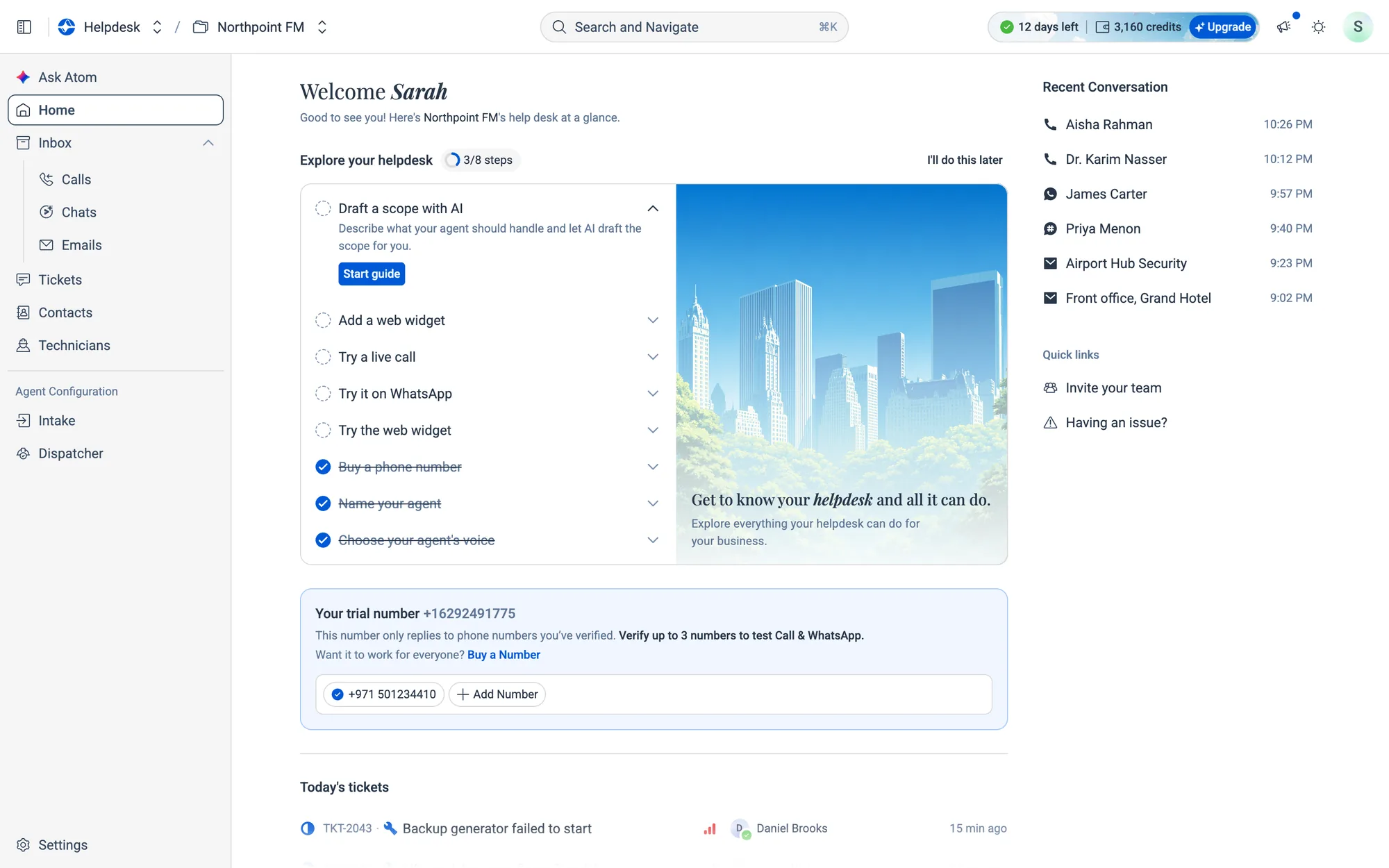Screen dimensions: 1389x868
Task: Click the Ask Atom sparkle icon
Action: pos(24,77)
